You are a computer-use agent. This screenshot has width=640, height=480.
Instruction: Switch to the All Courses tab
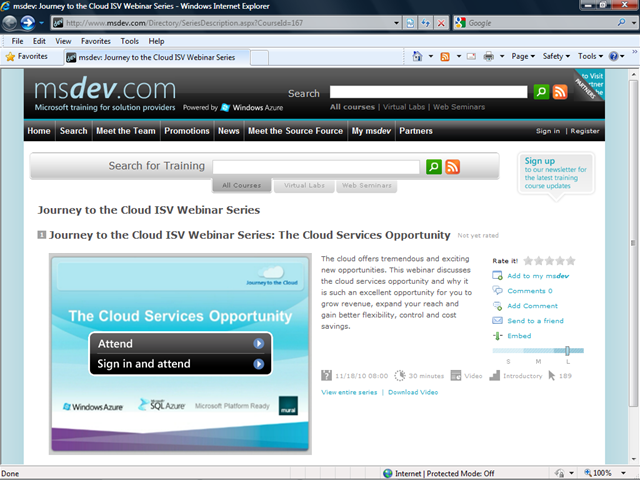click(242, 185)
